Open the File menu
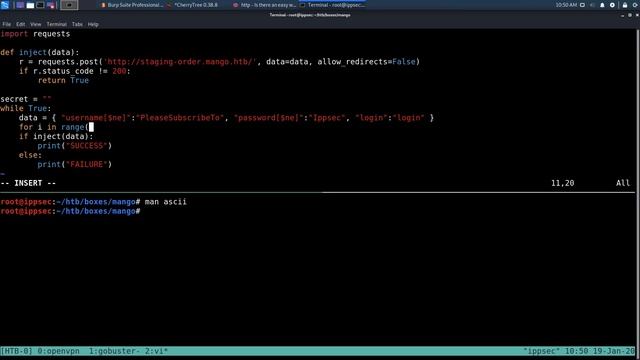 pos(7,24)
